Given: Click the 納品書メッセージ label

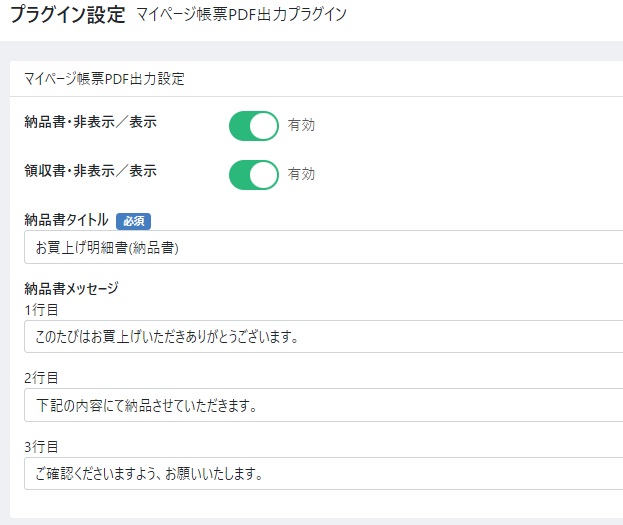Looking at the screenshot, I should (x=72, y=289).
